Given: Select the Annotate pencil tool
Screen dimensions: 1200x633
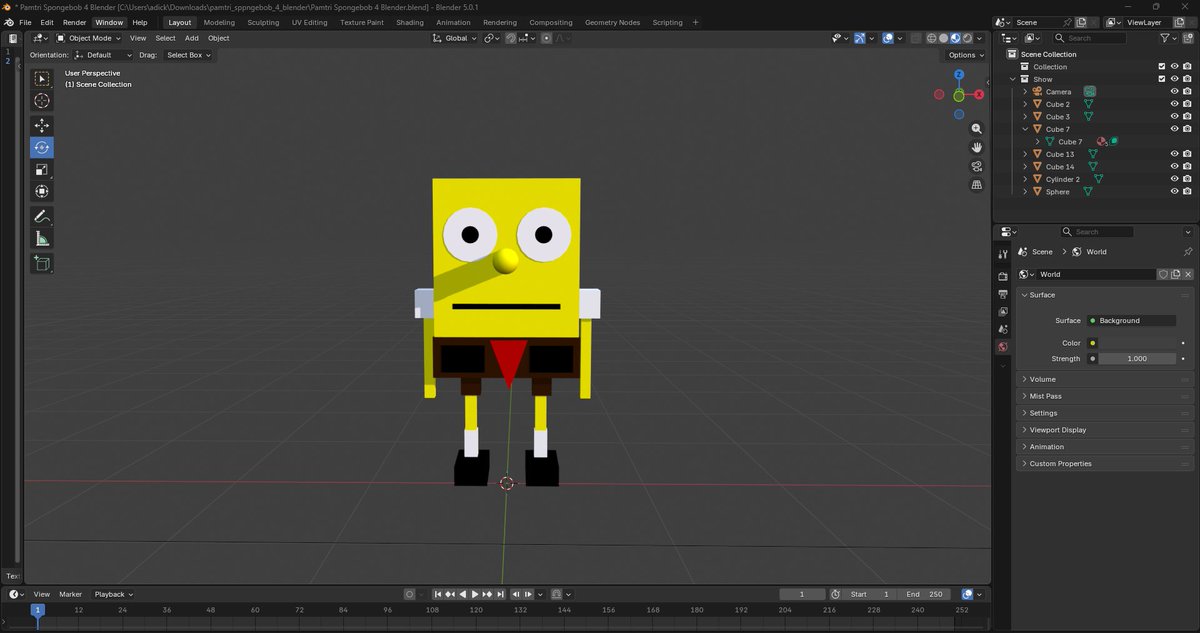Looking at the screenshot, I should (x=42, y=216).
